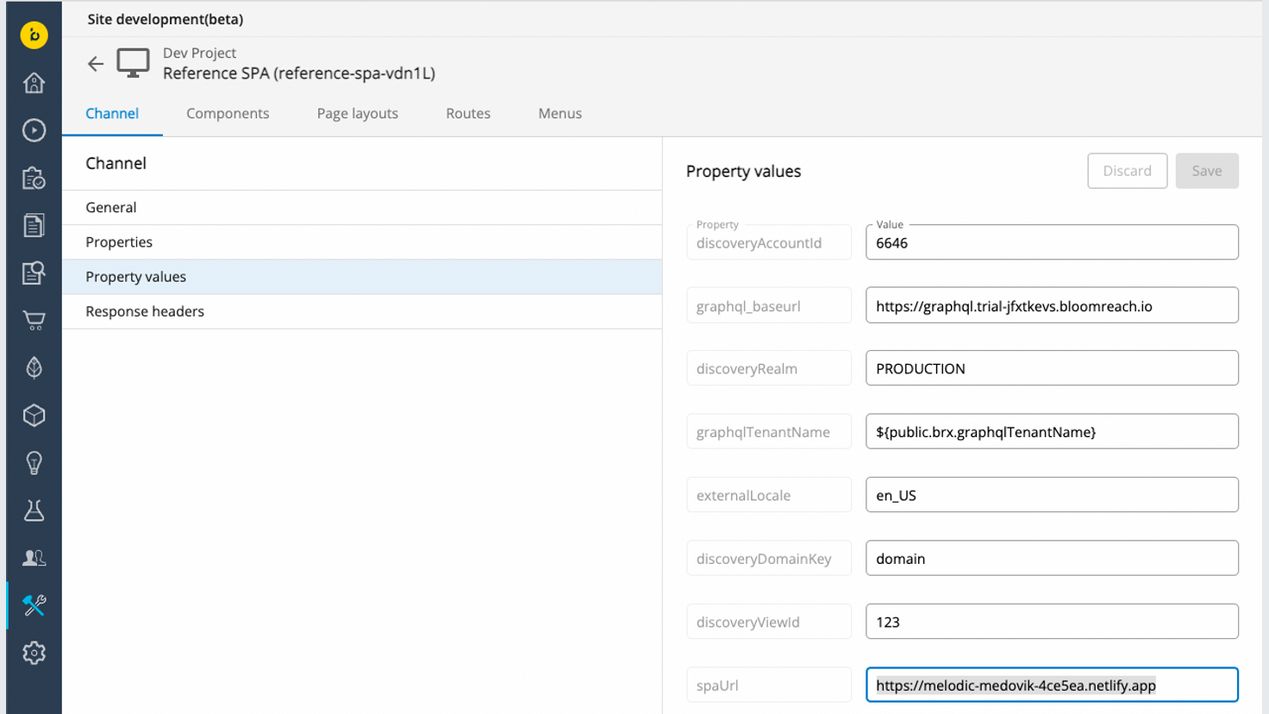Image resolution: width=1269 pixels, height=714 pixels.
Task: Open the document page sidebar icon
Action: (x=34, y=225)
